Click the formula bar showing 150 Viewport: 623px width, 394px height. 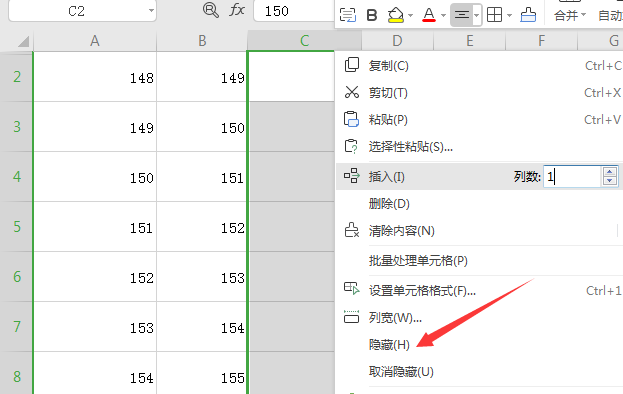coord(294,11)
